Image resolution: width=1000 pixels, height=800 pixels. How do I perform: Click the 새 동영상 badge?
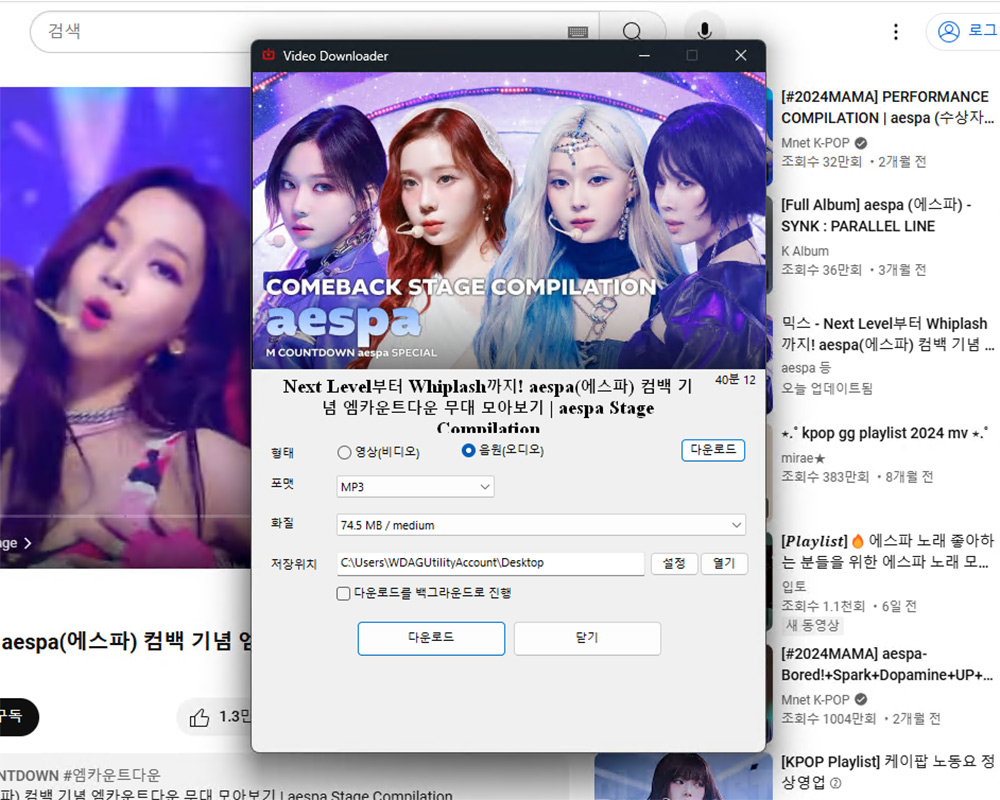click(812, 625)
